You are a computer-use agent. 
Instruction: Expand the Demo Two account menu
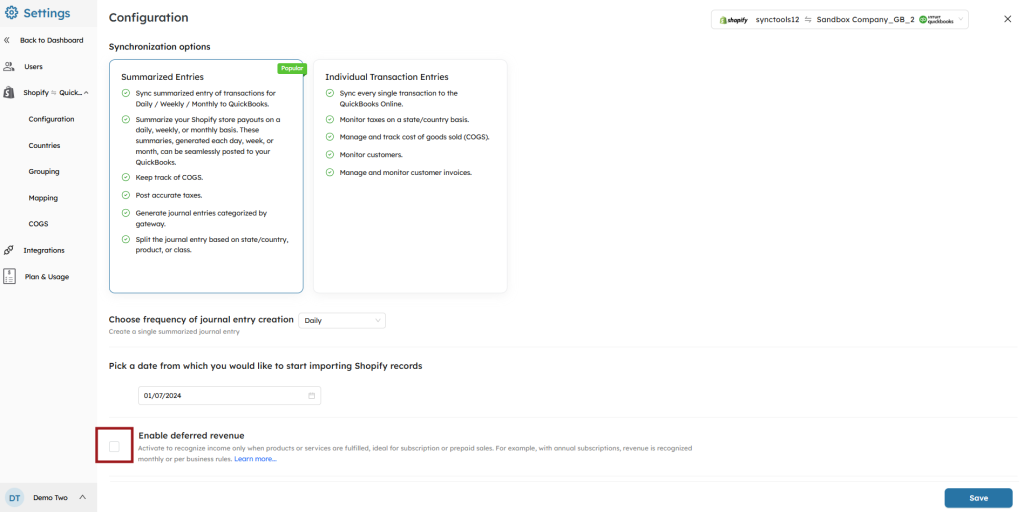click(x=82, y=497)
